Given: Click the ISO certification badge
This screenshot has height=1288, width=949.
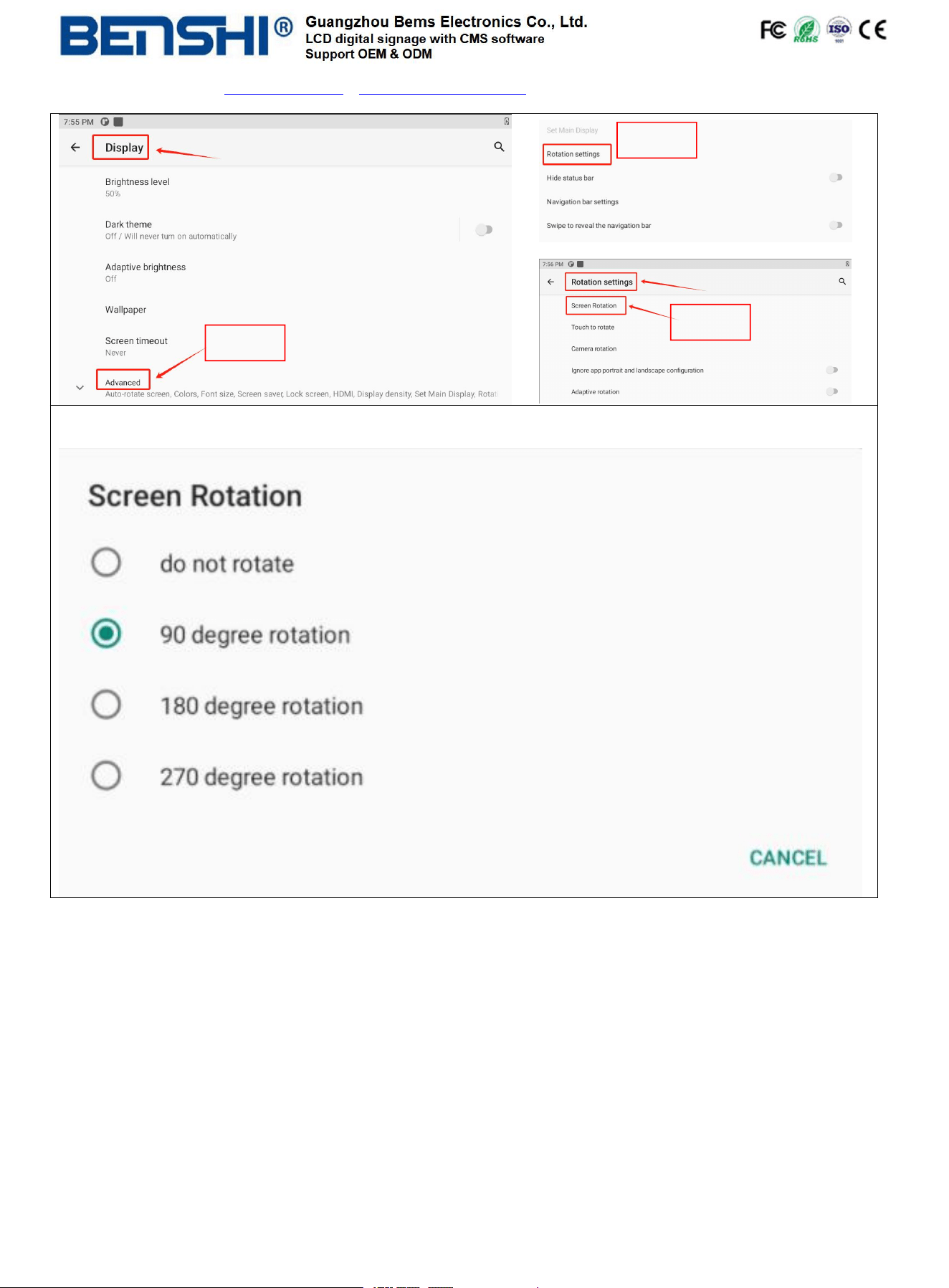Looking at the screenshot, I should click(x=839, y=30).
